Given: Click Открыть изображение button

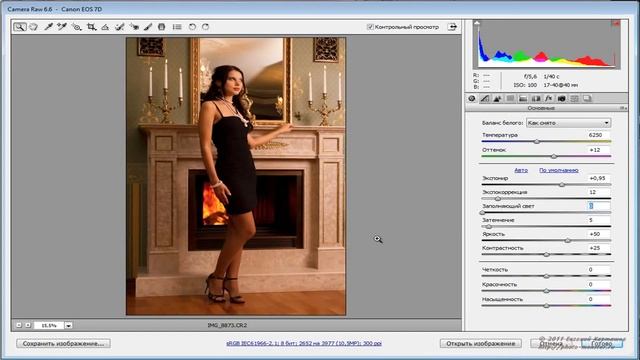Looking at the screenshot, I should (480, 343).
